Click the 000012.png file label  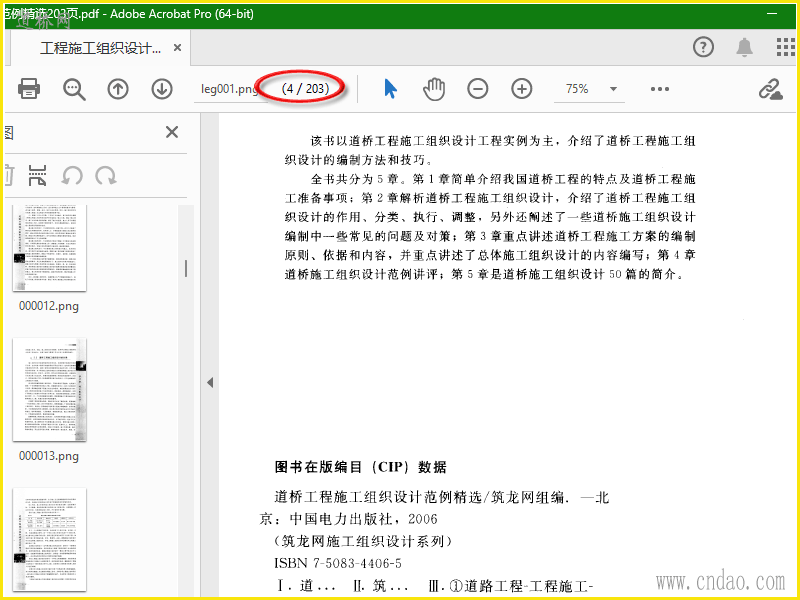tap(49, 306)
